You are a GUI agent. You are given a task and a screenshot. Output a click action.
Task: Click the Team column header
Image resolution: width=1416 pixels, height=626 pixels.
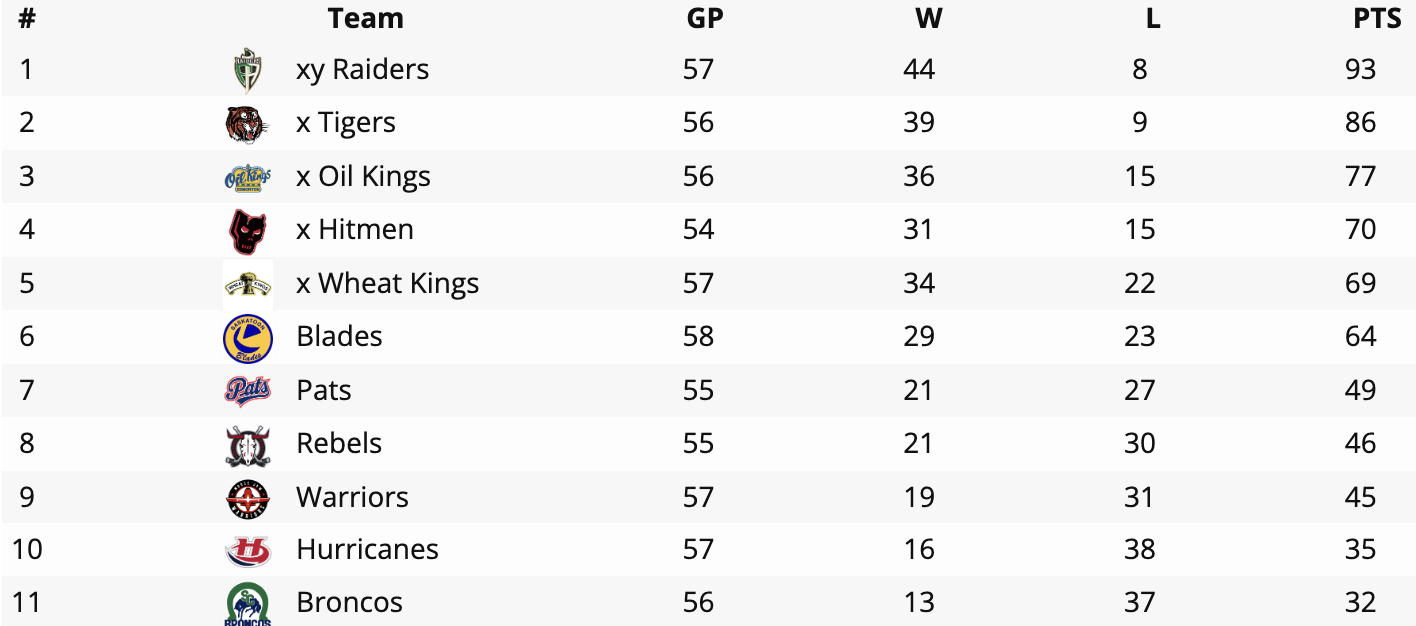point(365,18)
